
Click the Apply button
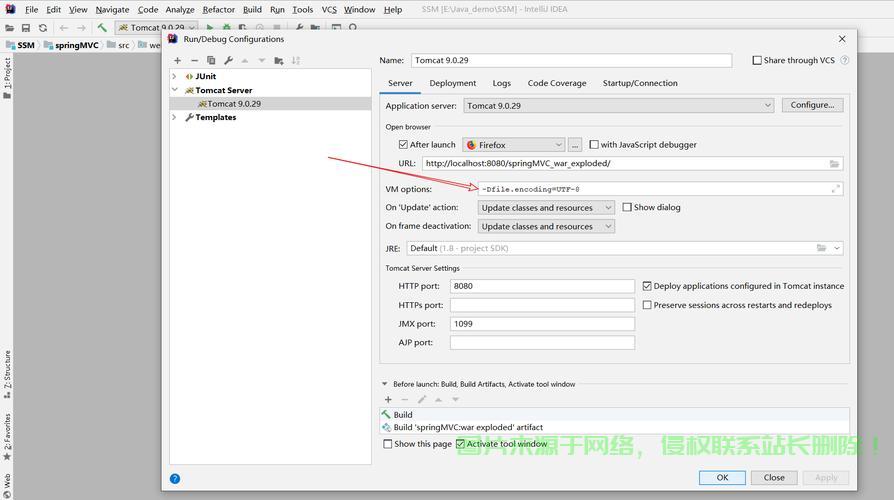coord(826,478)
